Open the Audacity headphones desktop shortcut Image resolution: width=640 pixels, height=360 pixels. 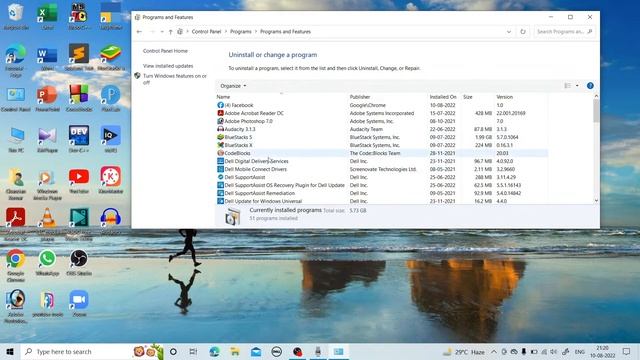[x=111, y=221]
